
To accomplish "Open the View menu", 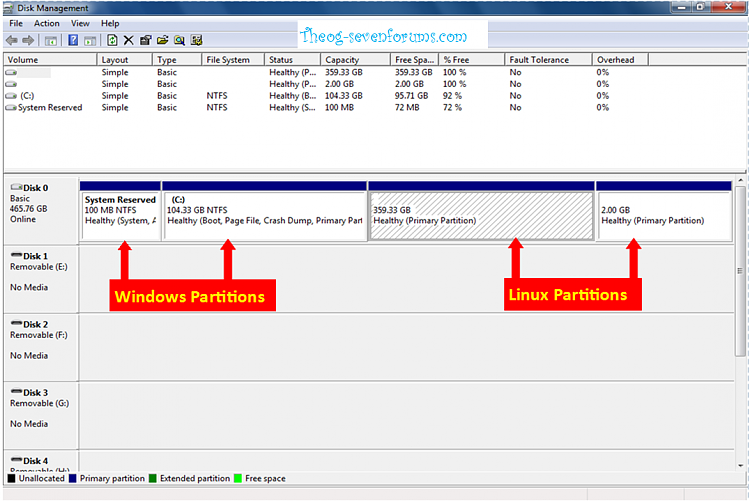I will (80, 23).
